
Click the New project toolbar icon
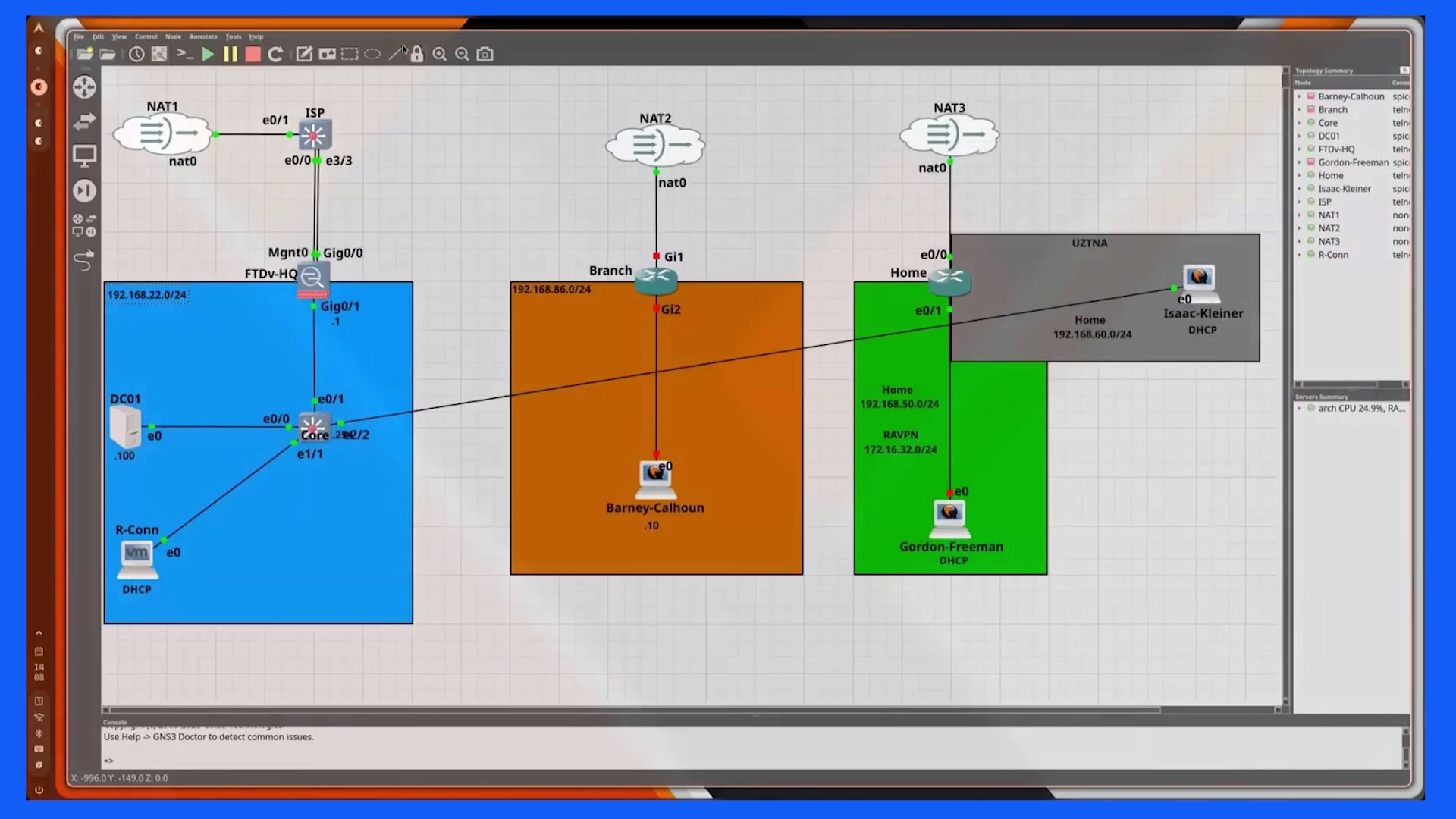point(85,54)
